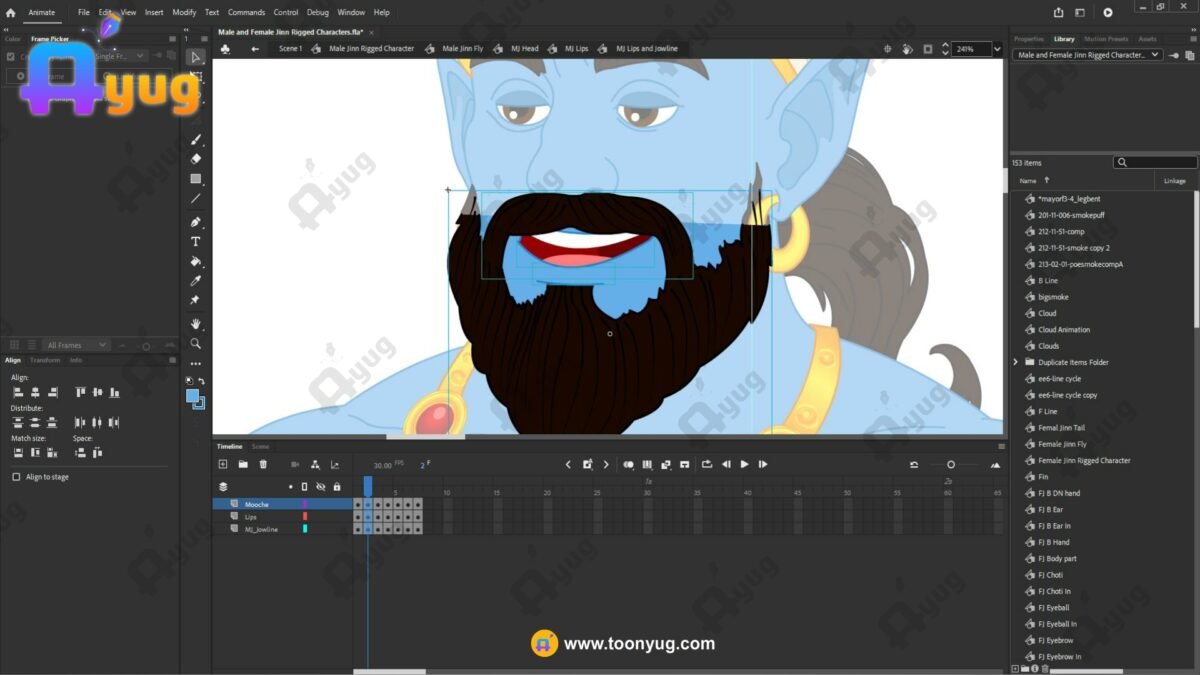Navigate to Scene 1 in breadcrumb
The image size is (1200, 675).
point(290,48)
